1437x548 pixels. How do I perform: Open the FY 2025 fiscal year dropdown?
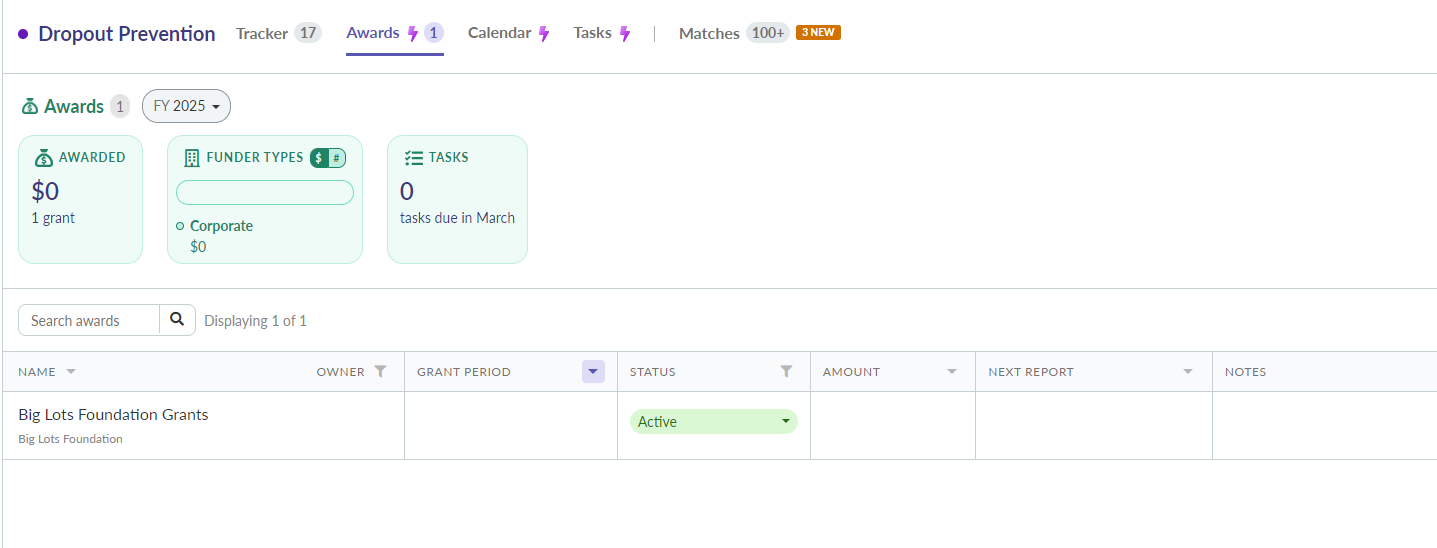tap(186, 106)
